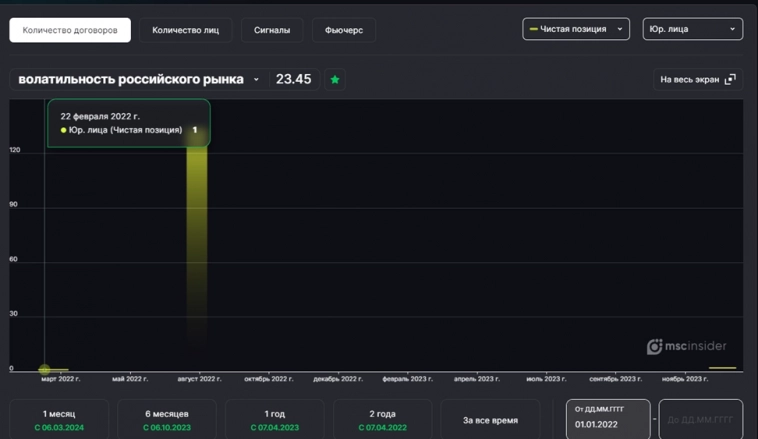Click the 23.45 value box
Image resolution: width=758 pixels, height=439 pixels.
(293, 79)
